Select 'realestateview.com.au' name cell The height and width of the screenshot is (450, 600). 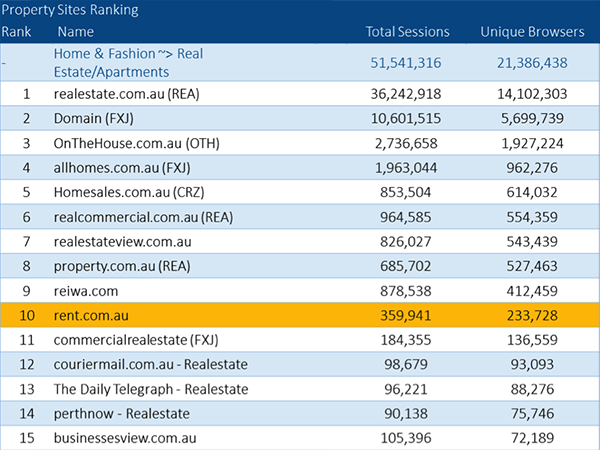coord(122,242)
